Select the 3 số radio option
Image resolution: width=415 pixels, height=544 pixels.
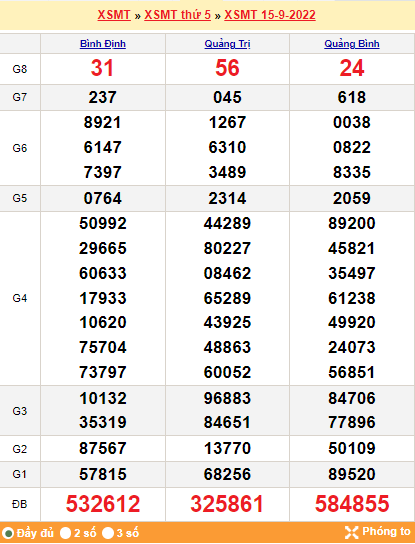108,533
